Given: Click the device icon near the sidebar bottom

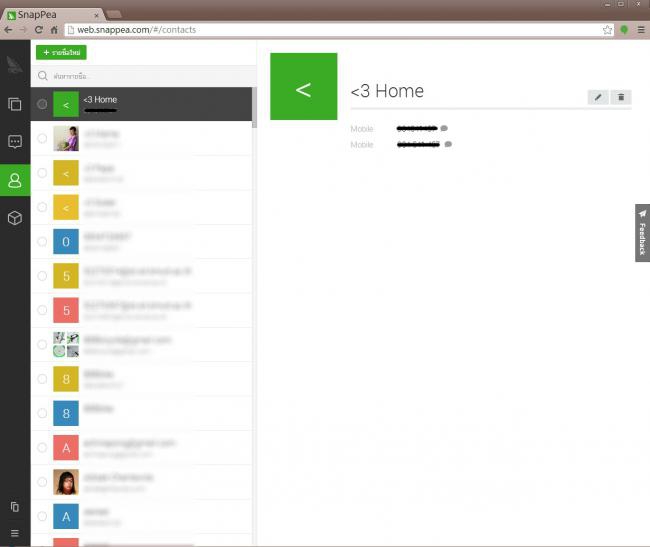Looking at the screenshot, I should (x=15, y=507).
